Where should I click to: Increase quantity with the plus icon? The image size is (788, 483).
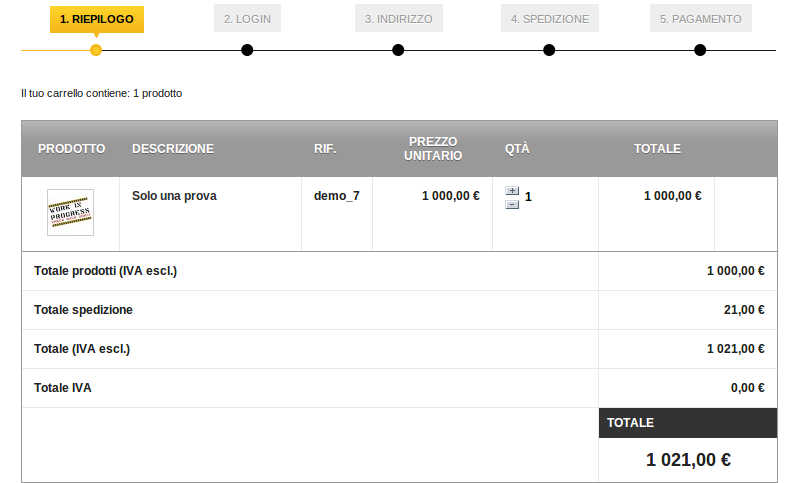click(x=512, y=190)
